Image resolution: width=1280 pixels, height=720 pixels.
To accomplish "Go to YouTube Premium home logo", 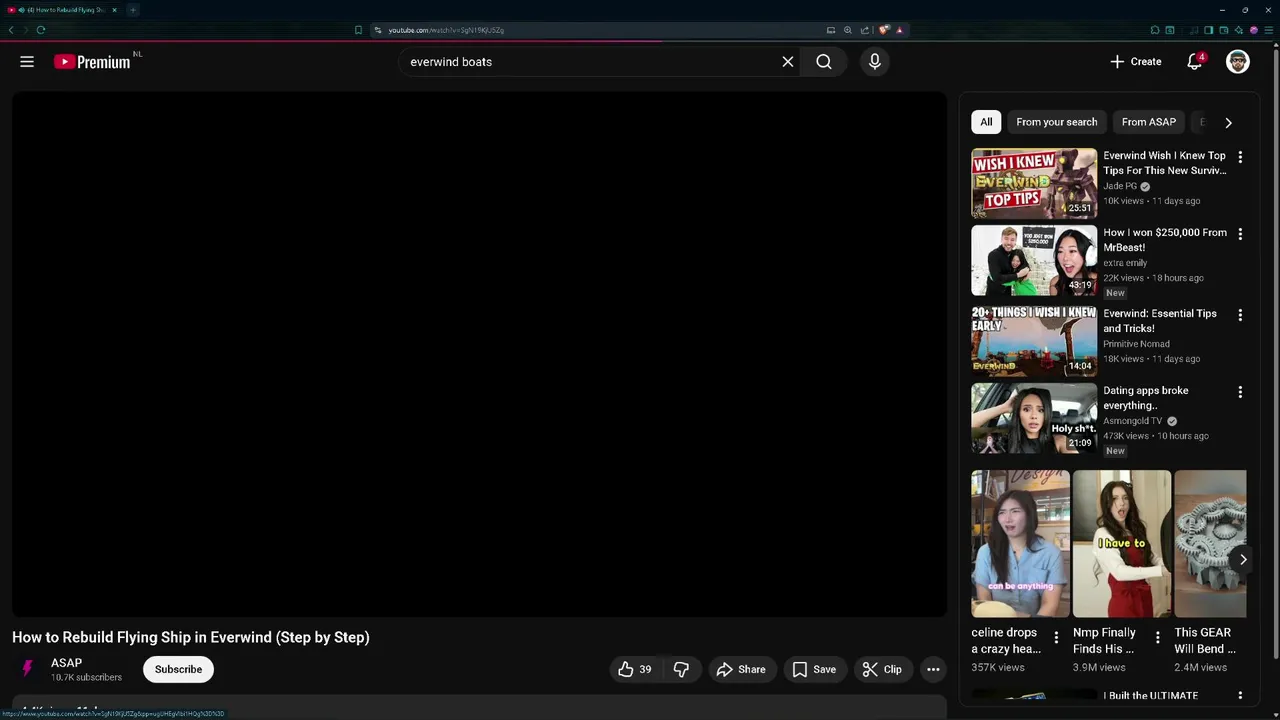I will [x=92, y=62].
